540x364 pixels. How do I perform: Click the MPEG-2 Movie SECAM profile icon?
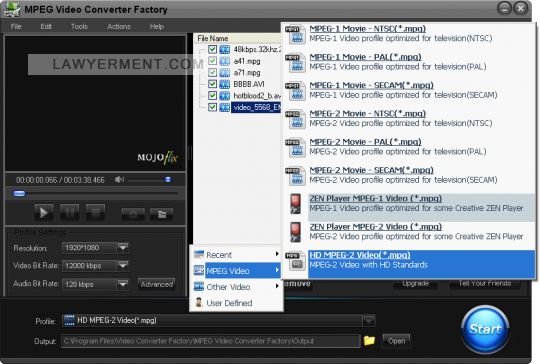click(295, 175)
